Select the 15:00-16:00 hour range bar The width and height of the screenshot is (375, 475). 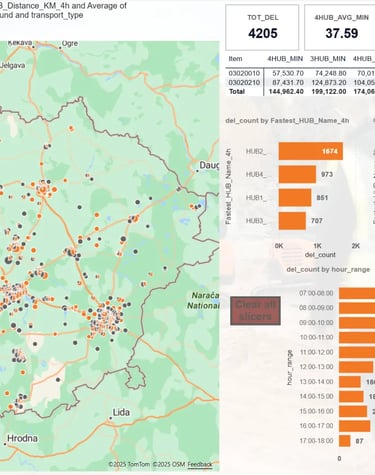point(353,411)
